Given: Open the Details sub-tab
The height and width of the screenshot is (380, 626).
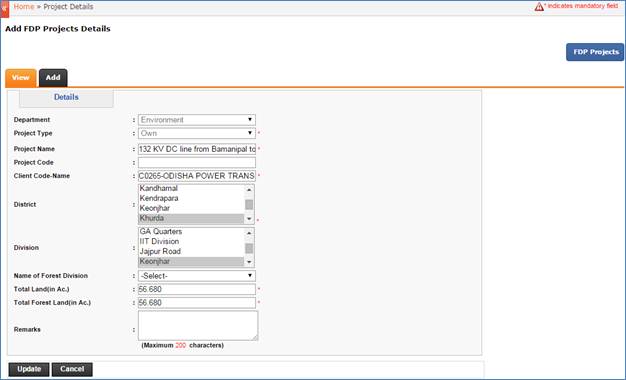Looking at the screenshot, I should pos(66,97).
